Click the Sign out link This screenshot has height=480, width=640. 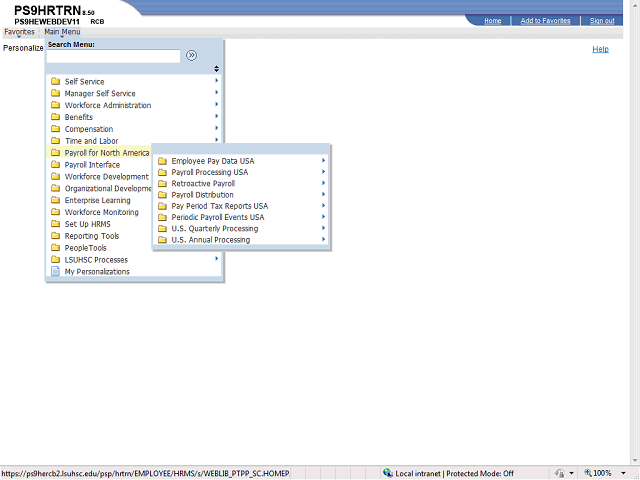coord(602,20)
